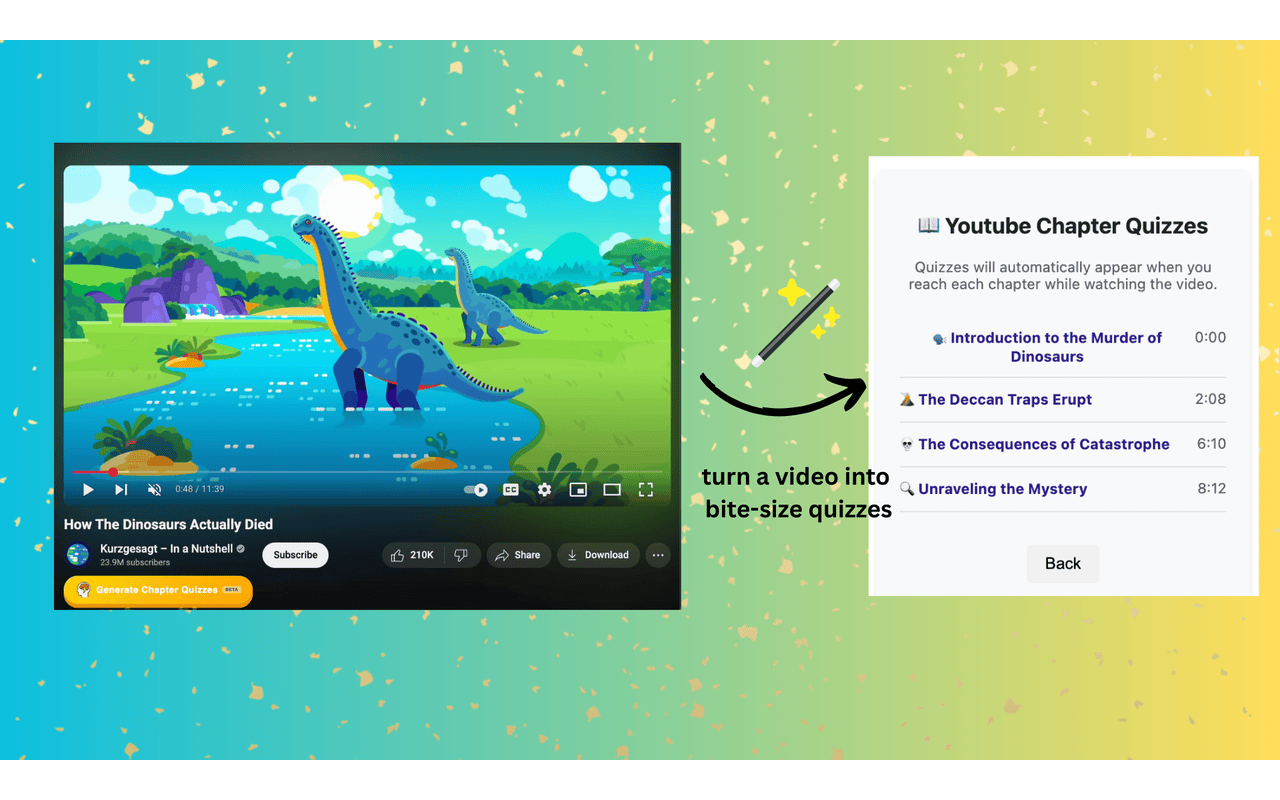Image resolution: width=1280 pixels, height=800 pixels.
Task: Open Unraveling the Mystery chapter quiz
Action: click(1002, 489)
